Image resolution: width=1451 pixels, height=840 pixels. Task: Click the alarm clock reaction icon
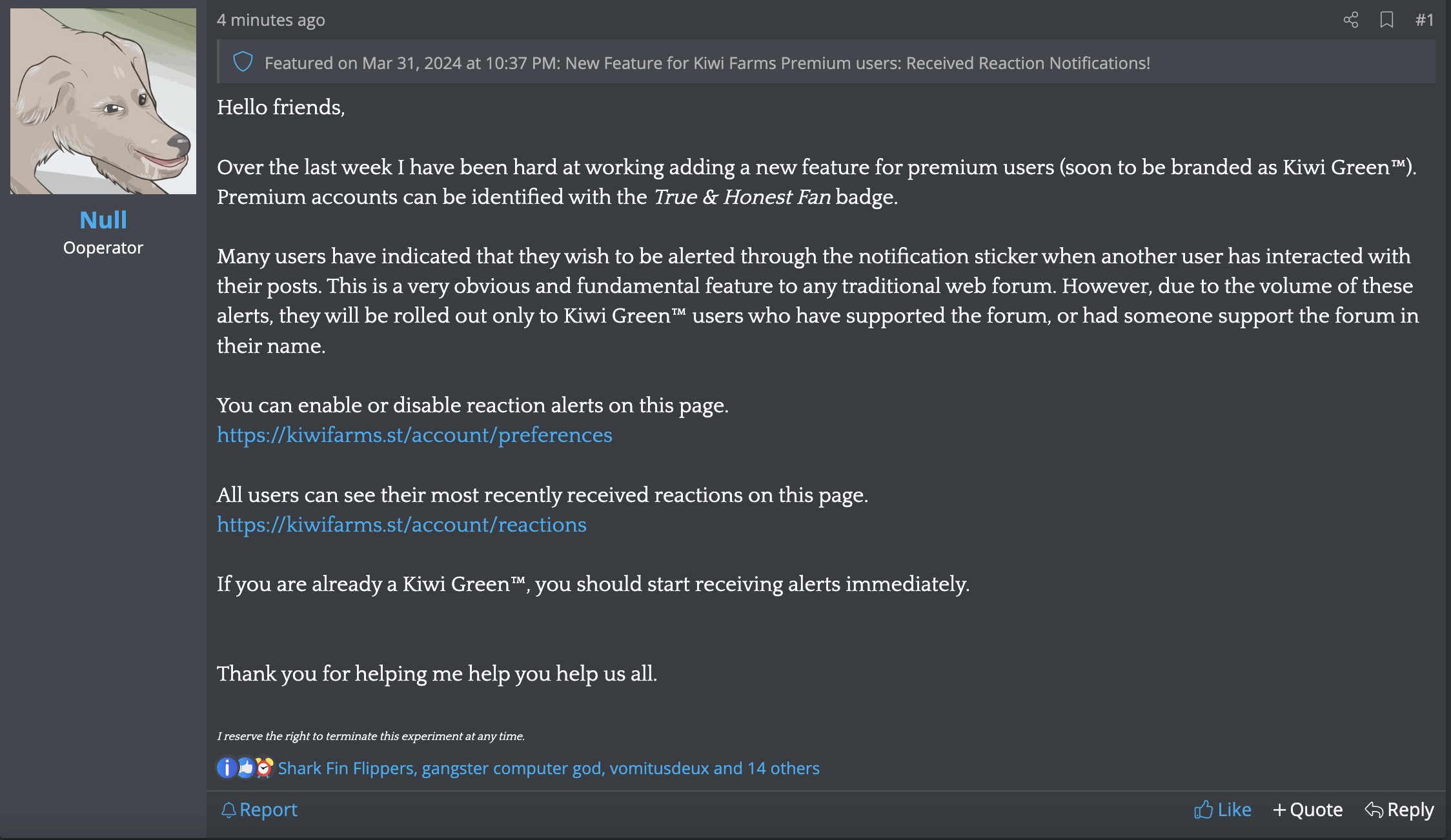264,768
